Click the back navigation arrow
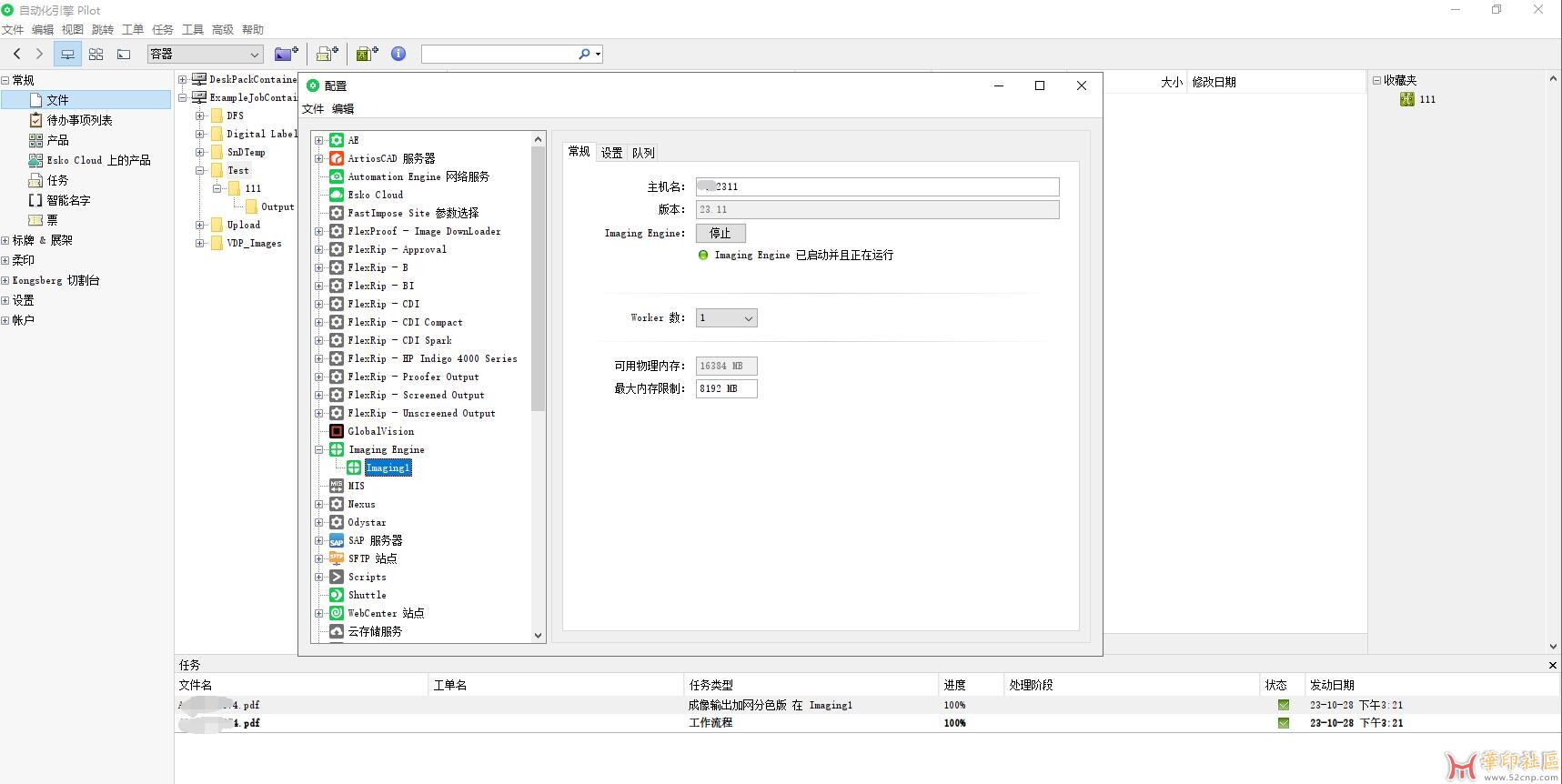 click(x=16, y=55)
